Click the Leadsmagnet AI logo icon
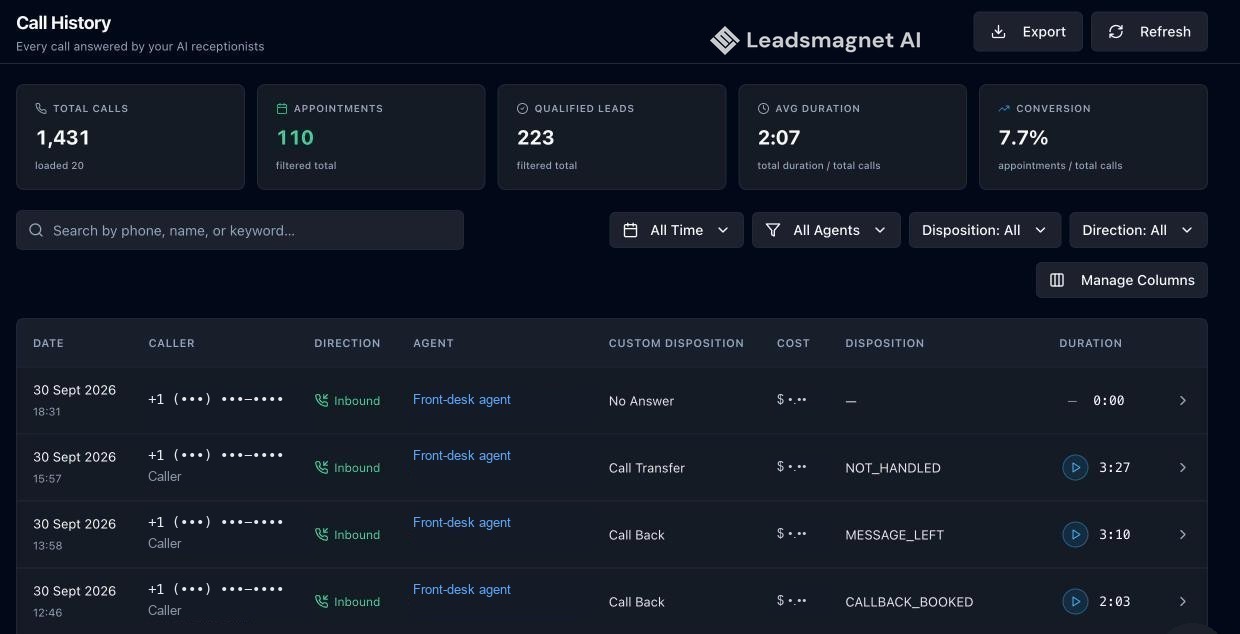This screenshot has width=1240, height=634. click(x=724, y=40)
